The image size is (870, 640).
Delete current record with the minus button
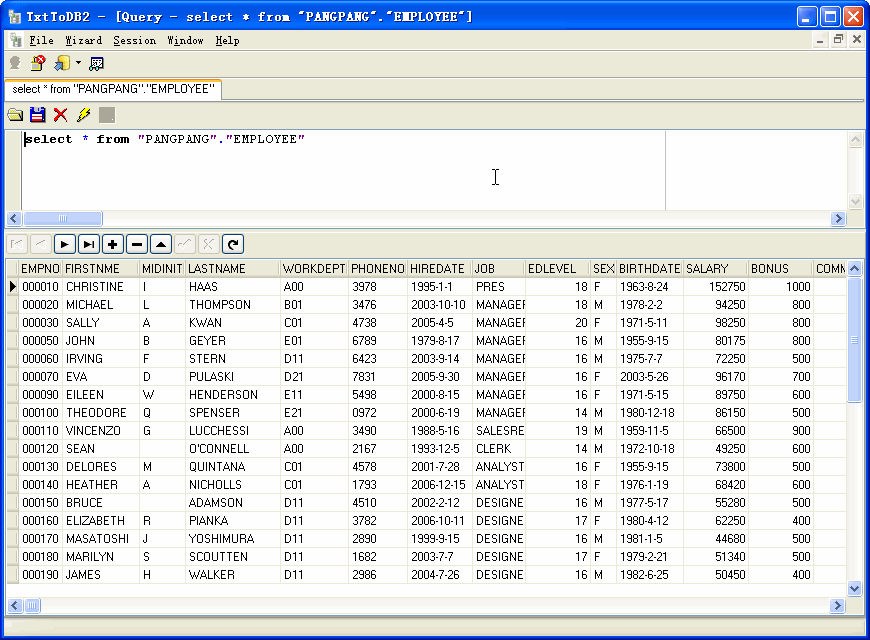pyautogui.click(x=136, y=244)
